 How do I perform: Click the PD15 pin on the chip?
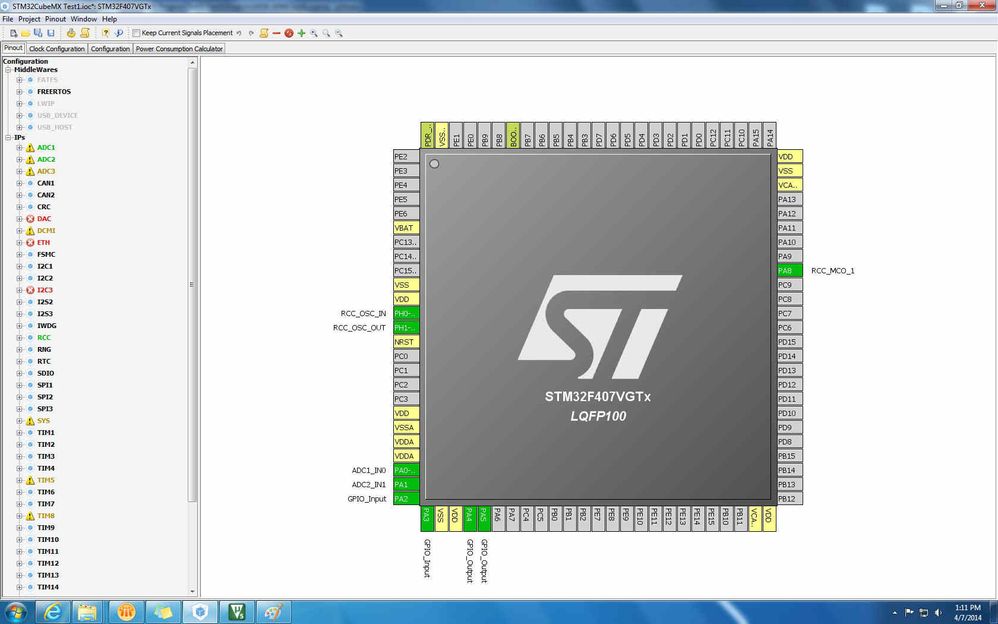[790, 342]
